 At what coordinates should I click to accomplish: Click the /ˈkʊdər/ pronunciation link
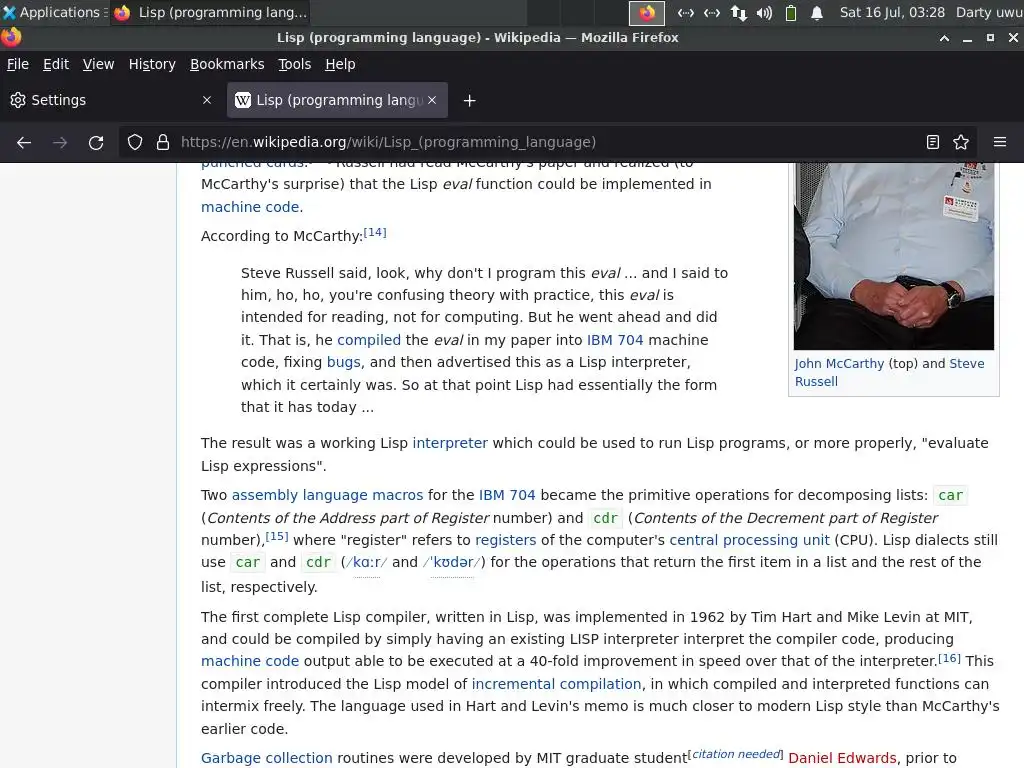(452, 562)
